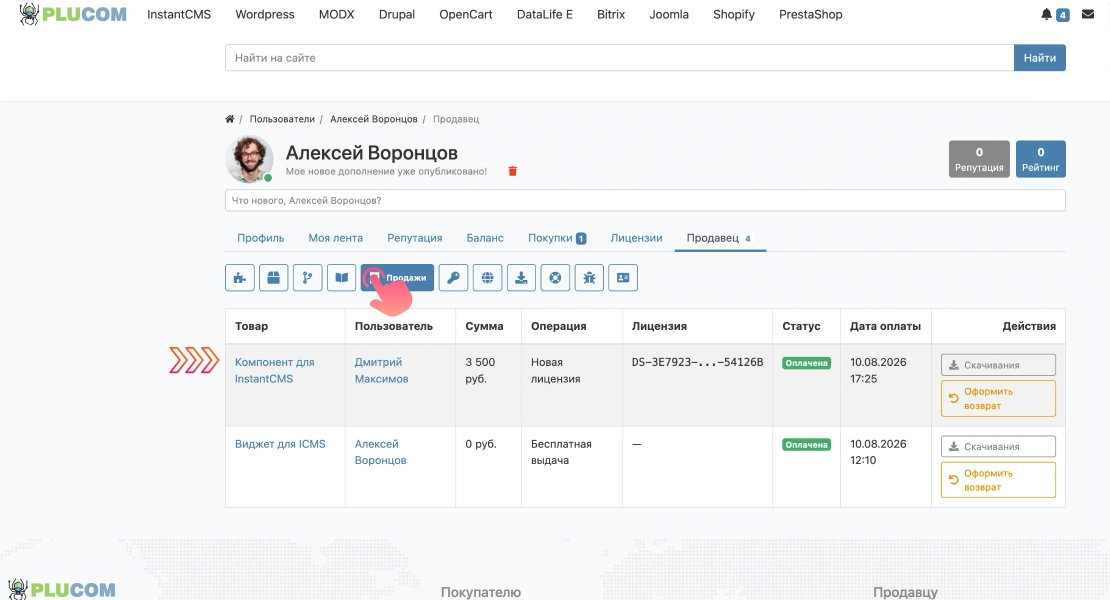
Task: Click Оформить возврат for Виджет для ICMS
Action: coord(998,480)
